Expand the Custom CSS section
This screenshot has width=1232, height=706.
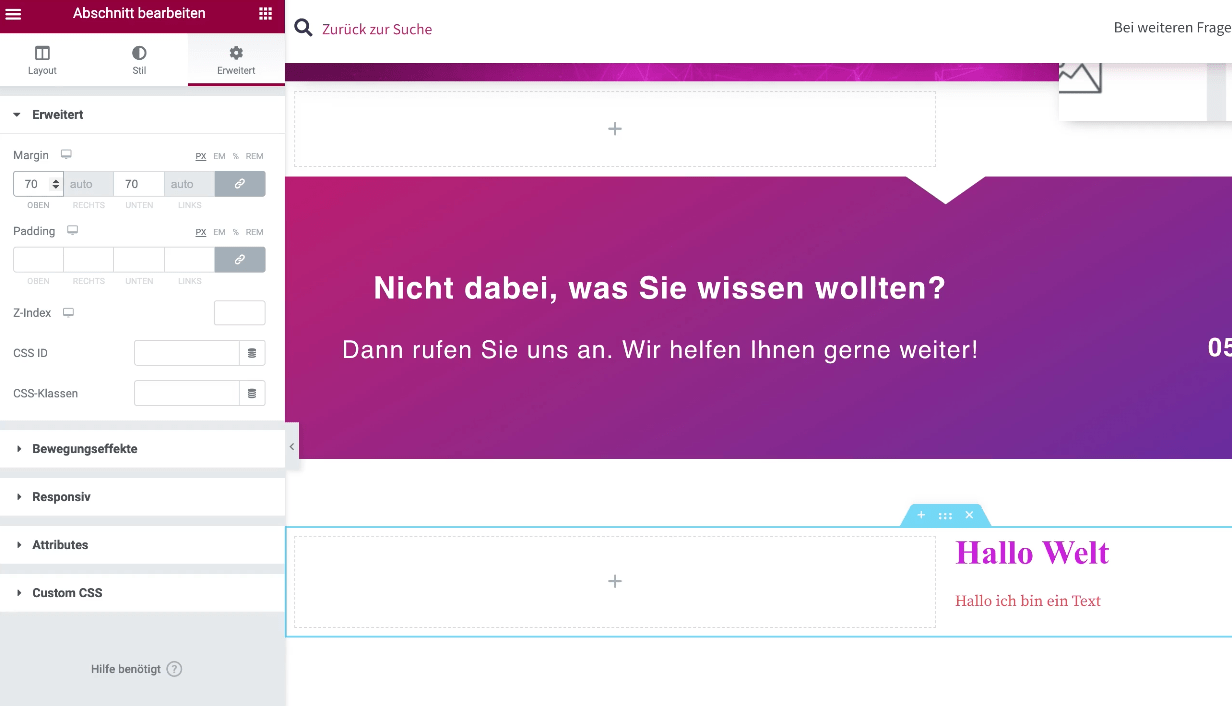point(67,593)
